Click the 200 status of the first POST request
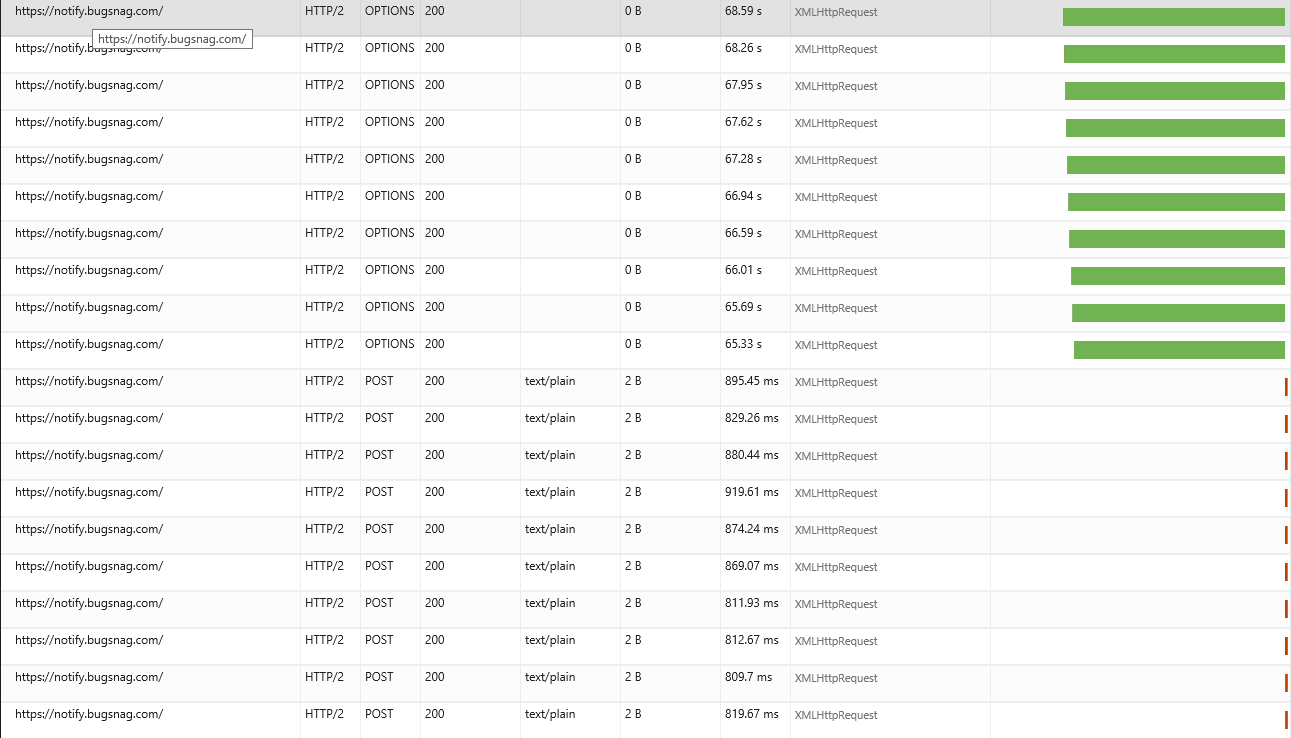The width and height of the screenshot is (1291, 738). [434, 381]
